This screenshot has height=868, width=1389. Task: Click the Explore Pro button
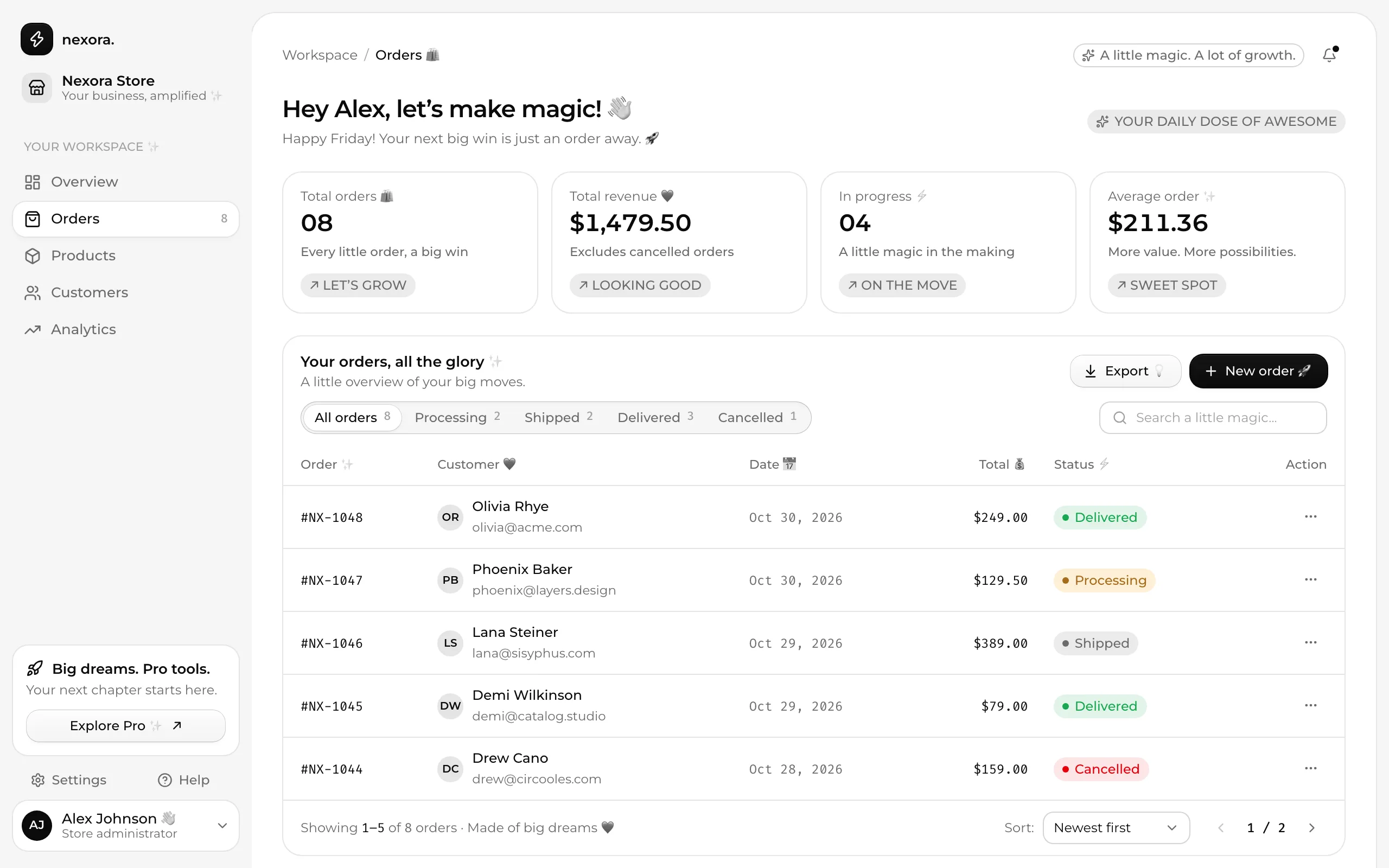(x=126, y=726)
